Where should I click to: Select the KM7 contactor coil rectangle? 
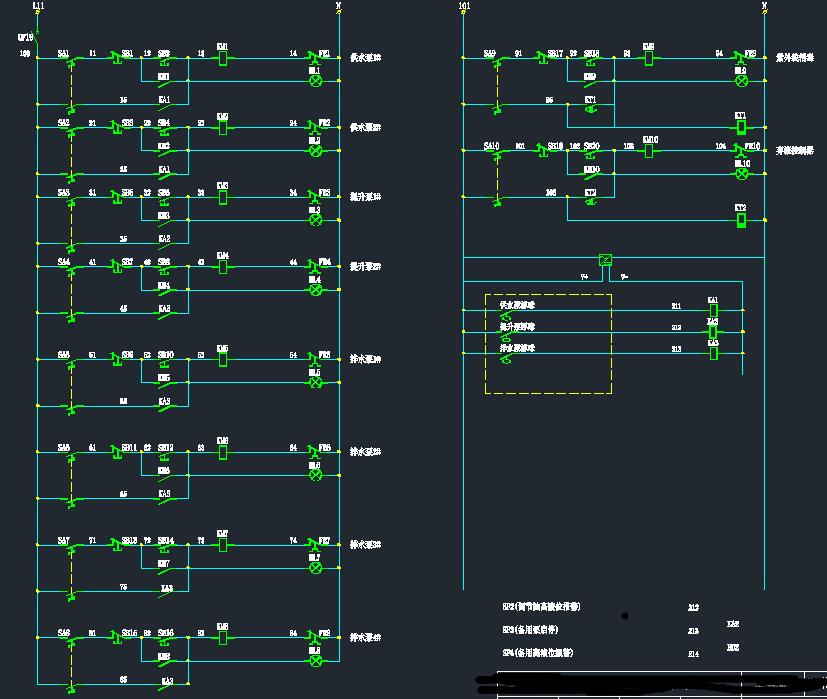[x=223, y=544]
